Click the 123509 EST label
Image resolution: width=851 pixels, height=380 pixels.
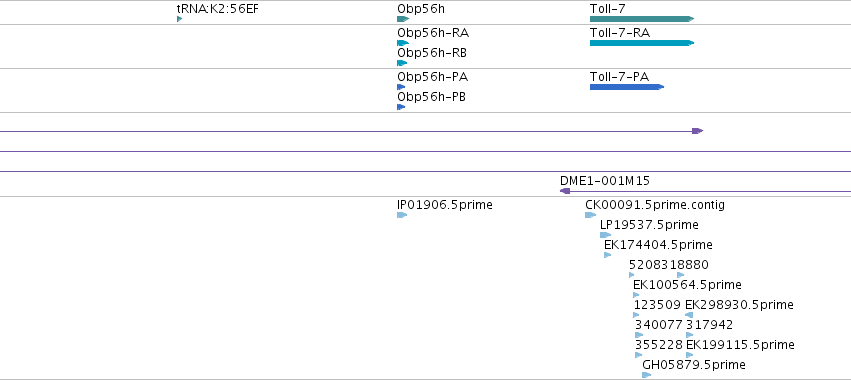tap(657, 305)
